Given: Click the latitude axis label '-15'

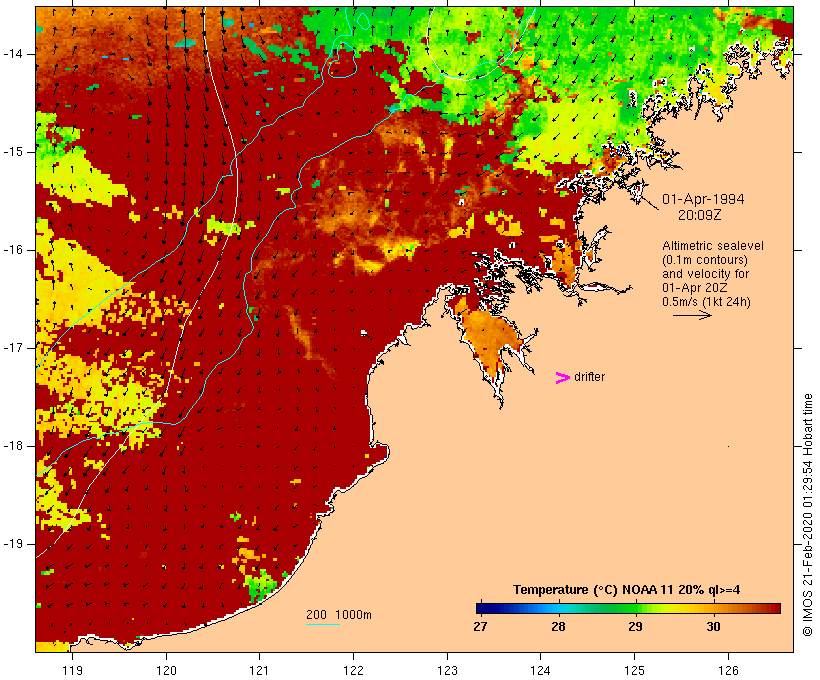Looking at the screenshot, I should click(x=13, y=152).
